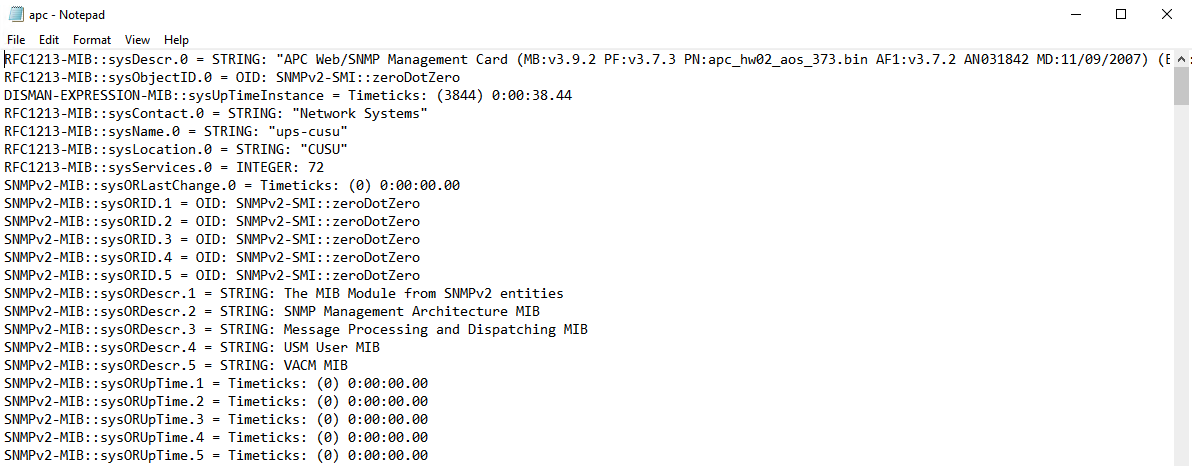This screenshot has height=466, width=1192.
Task: Click the empty scrollbar track below the thumb
Action: (x=1181, y=300)
